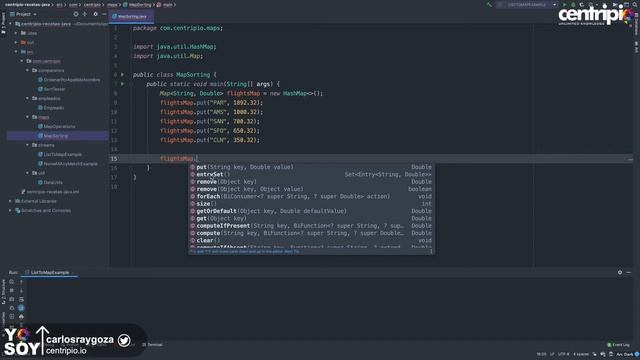The width and height of the screenshot is (640, 360).
Task: Open the MapOperations class file
Action: (56, 127)
